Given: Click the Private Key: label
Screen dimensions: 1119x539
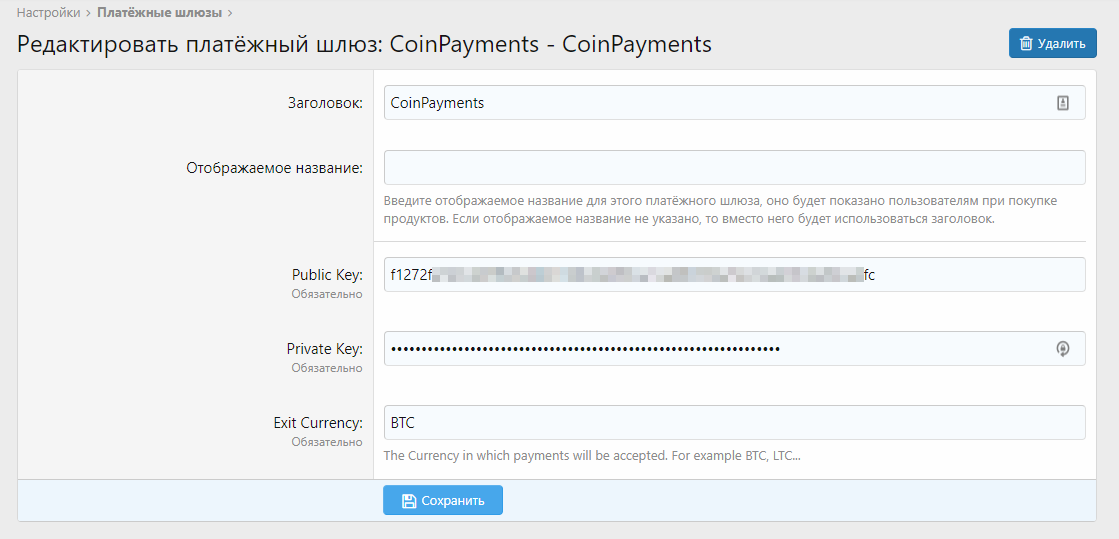Looking at the screenshot, I should [324, 349].
